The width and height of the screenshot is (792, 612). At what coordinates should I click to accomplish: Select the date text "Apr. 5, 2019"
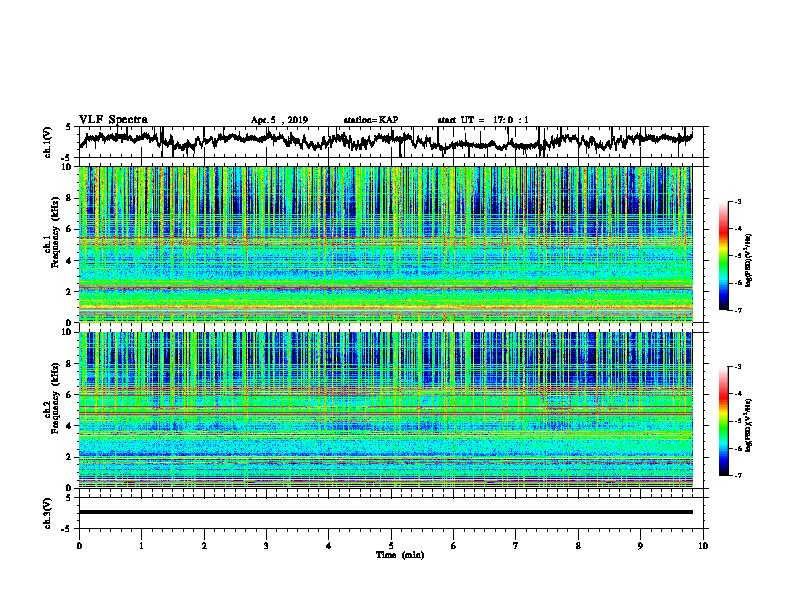279,120
